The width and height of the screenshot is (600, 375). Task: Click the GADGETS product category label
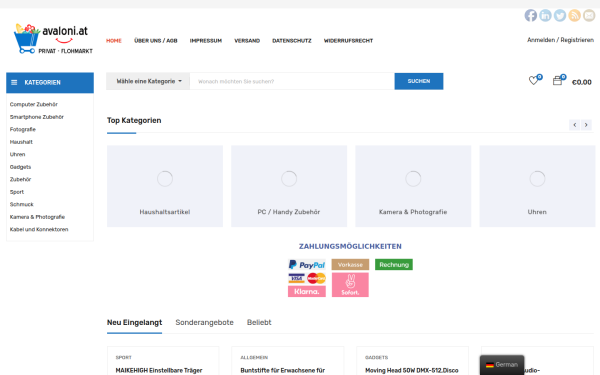(377, 357)
